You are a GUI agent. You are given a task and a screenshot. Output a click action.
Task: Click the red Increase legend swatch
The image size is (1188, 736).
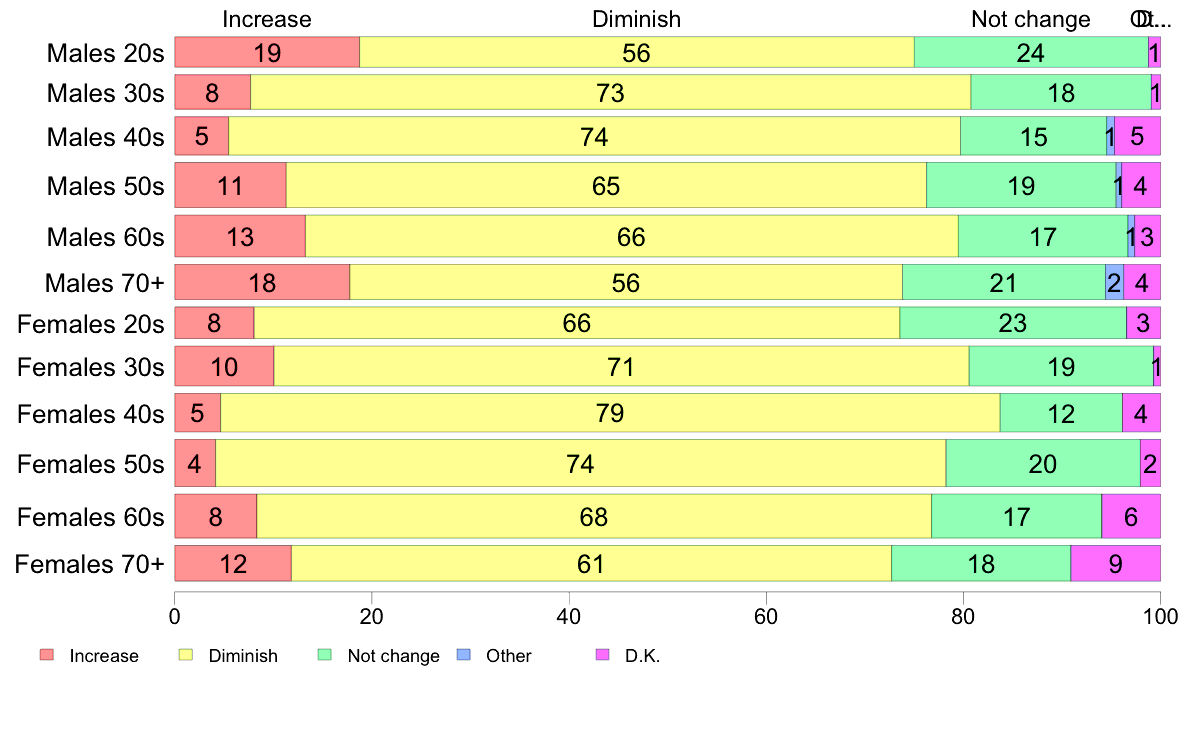[x=46, y=655]
